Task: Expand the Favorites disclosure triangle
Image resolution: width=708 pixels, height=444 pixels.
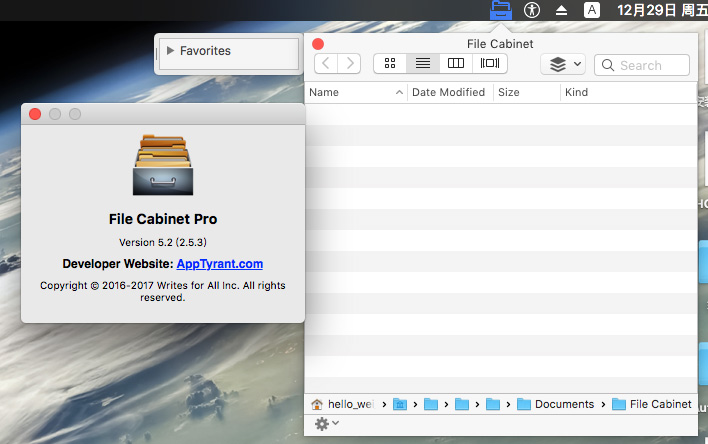Action: click(170, 50)
